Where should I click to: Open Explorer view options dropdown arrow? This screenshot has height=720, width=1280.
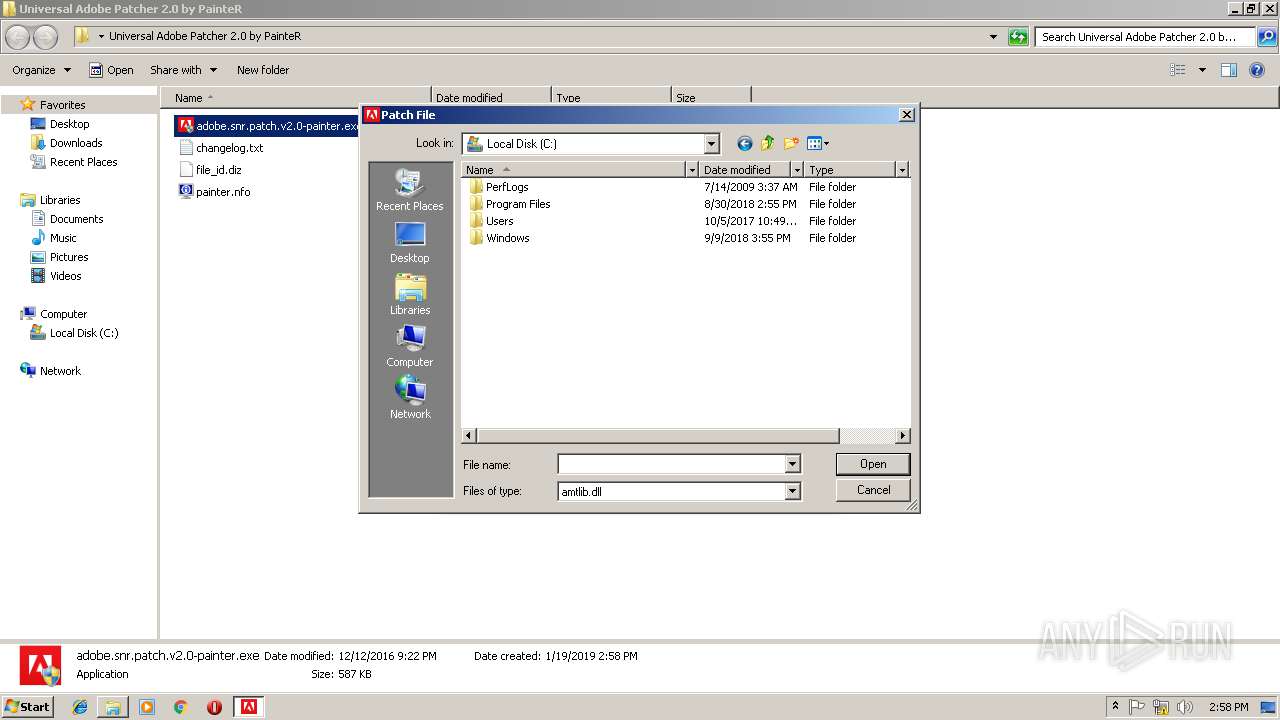click(x=1202, y=70)
